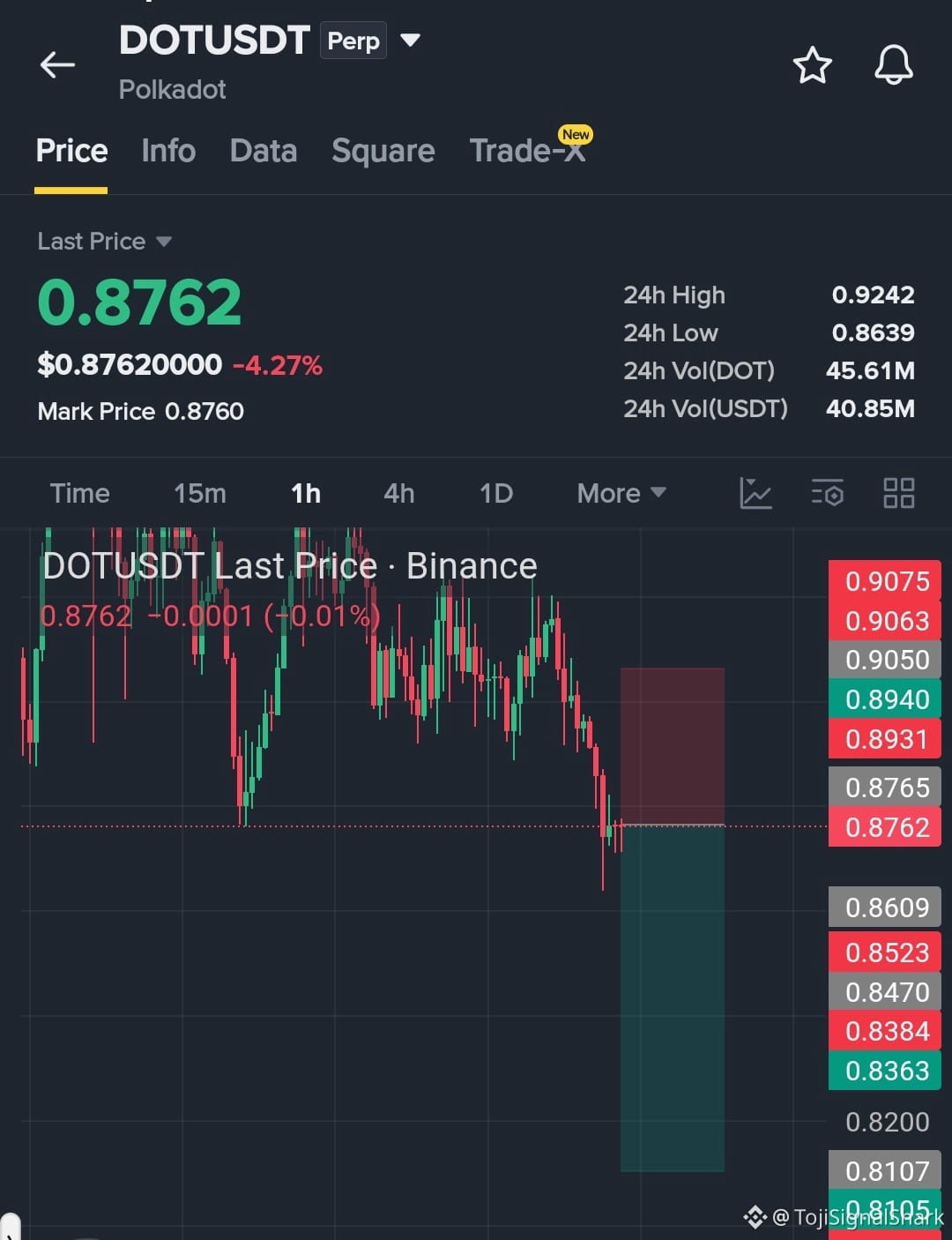The height and width of the screenshot is (1240, 952).
Task: Select the 15m timeframe
Action: coord(200,493)
